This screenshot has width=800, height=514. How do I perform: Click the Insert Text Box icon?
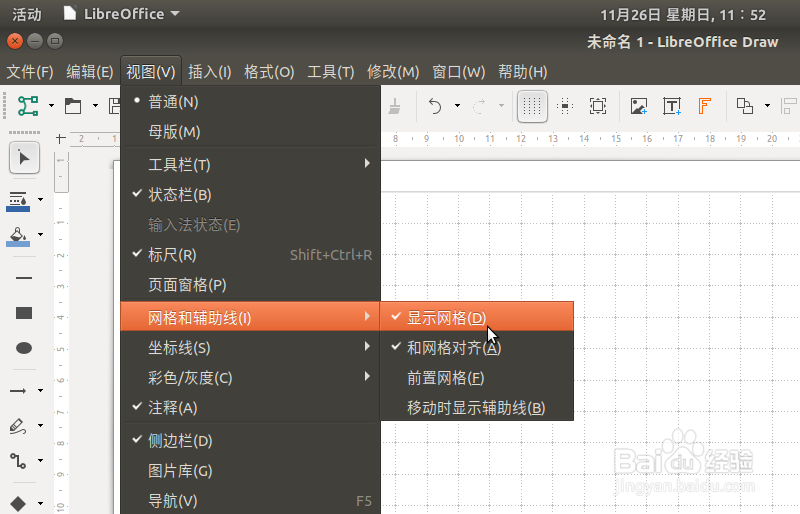672,106
